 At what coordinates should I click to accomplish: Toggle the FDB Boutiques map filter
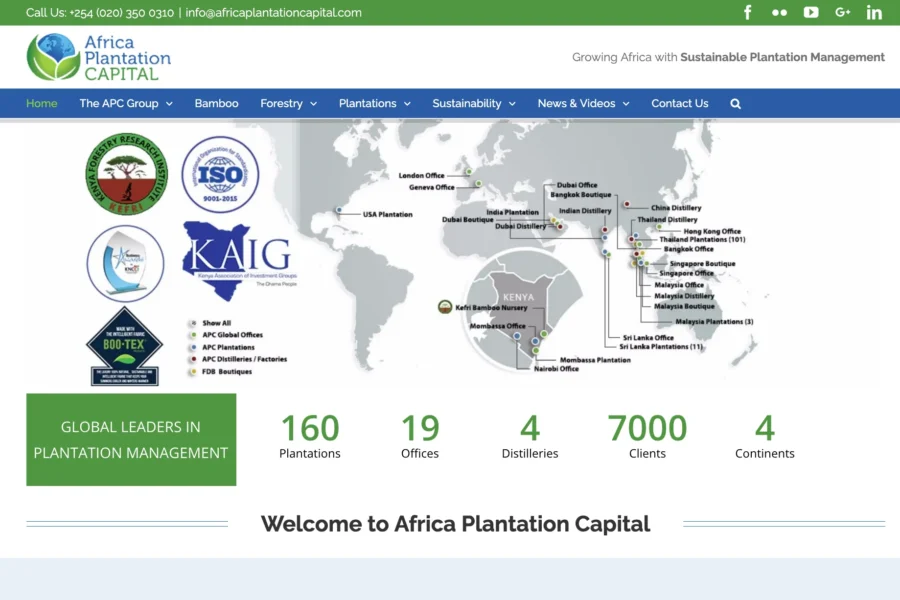coord(221,372)
